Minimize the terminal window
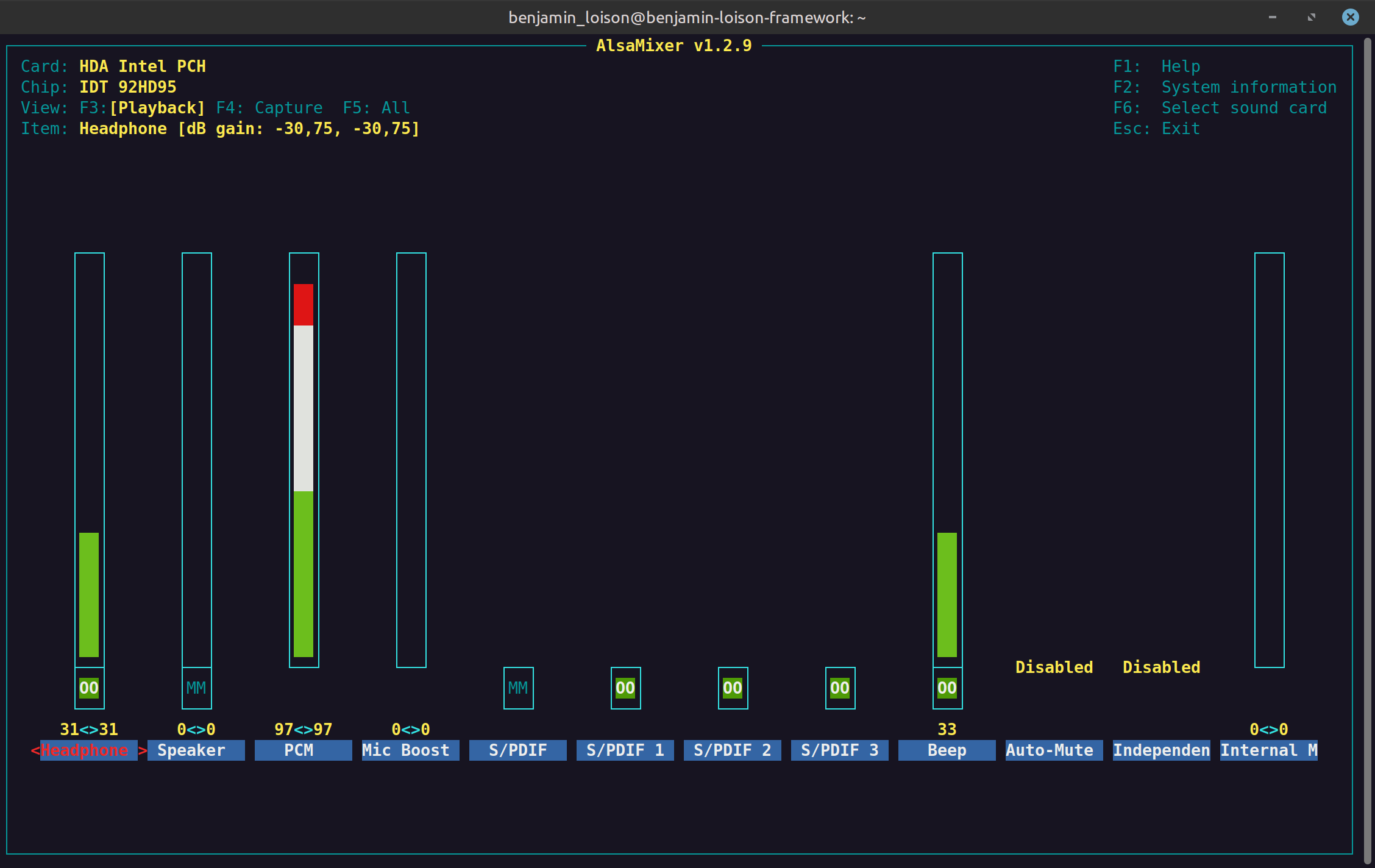Image resolution: width=1375 pixels, height=868 pixels. pos(1273,17)
